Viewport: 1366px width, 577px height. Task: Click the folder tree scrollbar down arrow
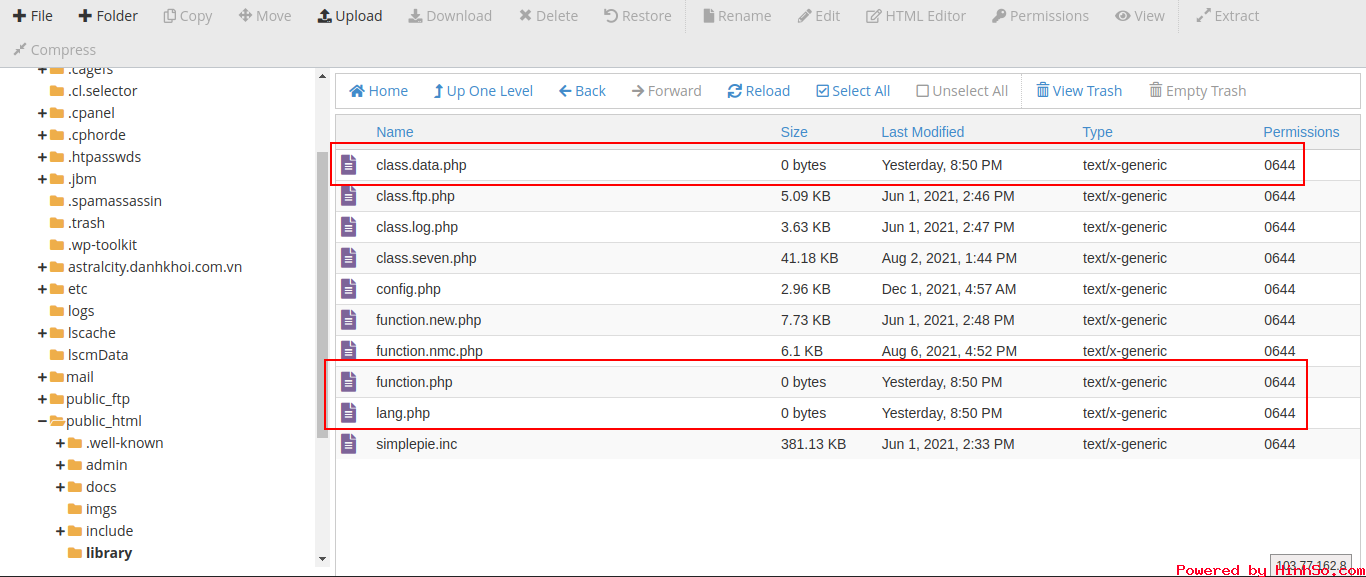[x=322, y=558]
